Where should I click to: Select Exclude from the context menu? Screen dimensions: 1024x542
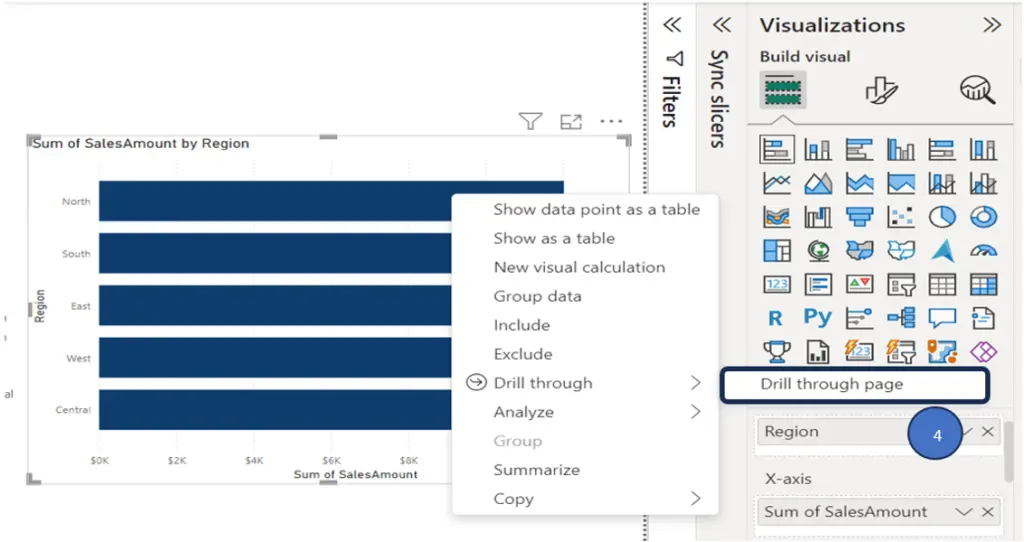(523, 354)
